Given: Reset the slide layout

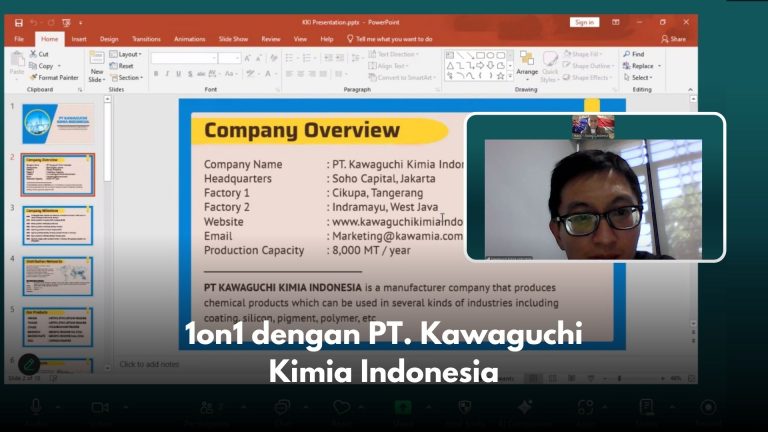Looking at the screenshot, I should pyautogui.click(x=121, y=66).
